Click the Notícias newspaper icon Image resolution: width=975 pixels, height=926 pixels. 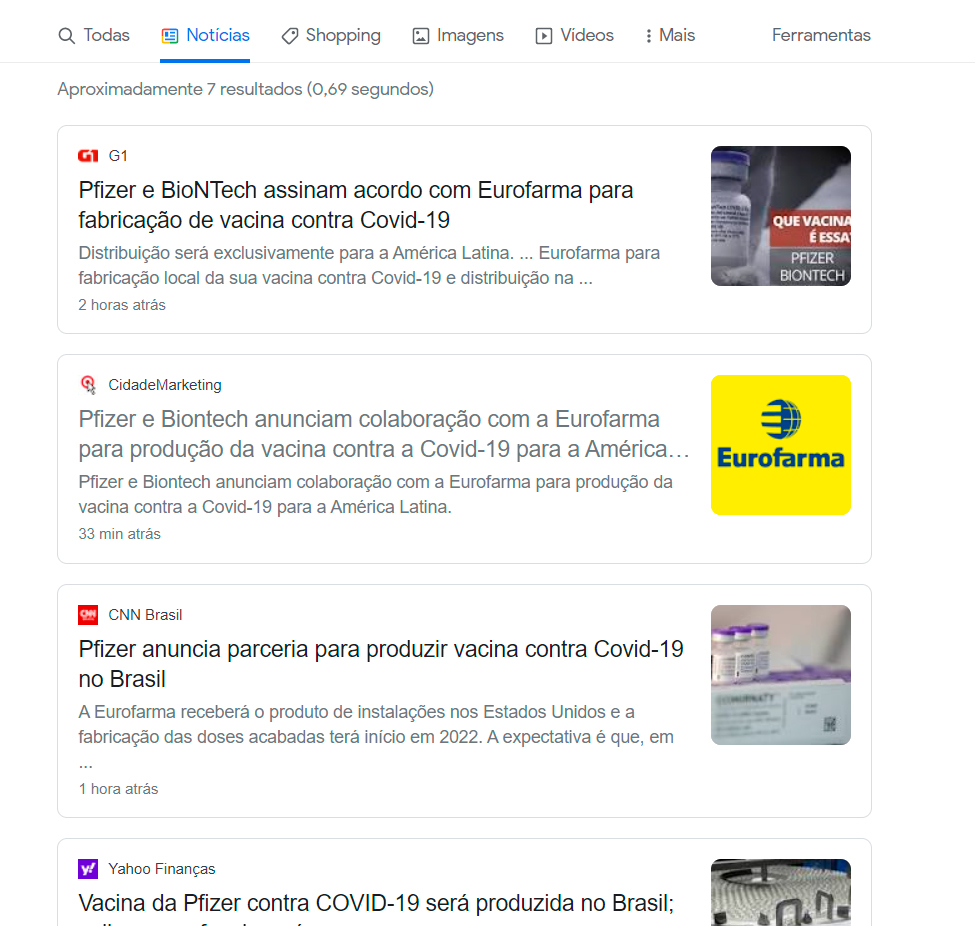coord(170,36)
